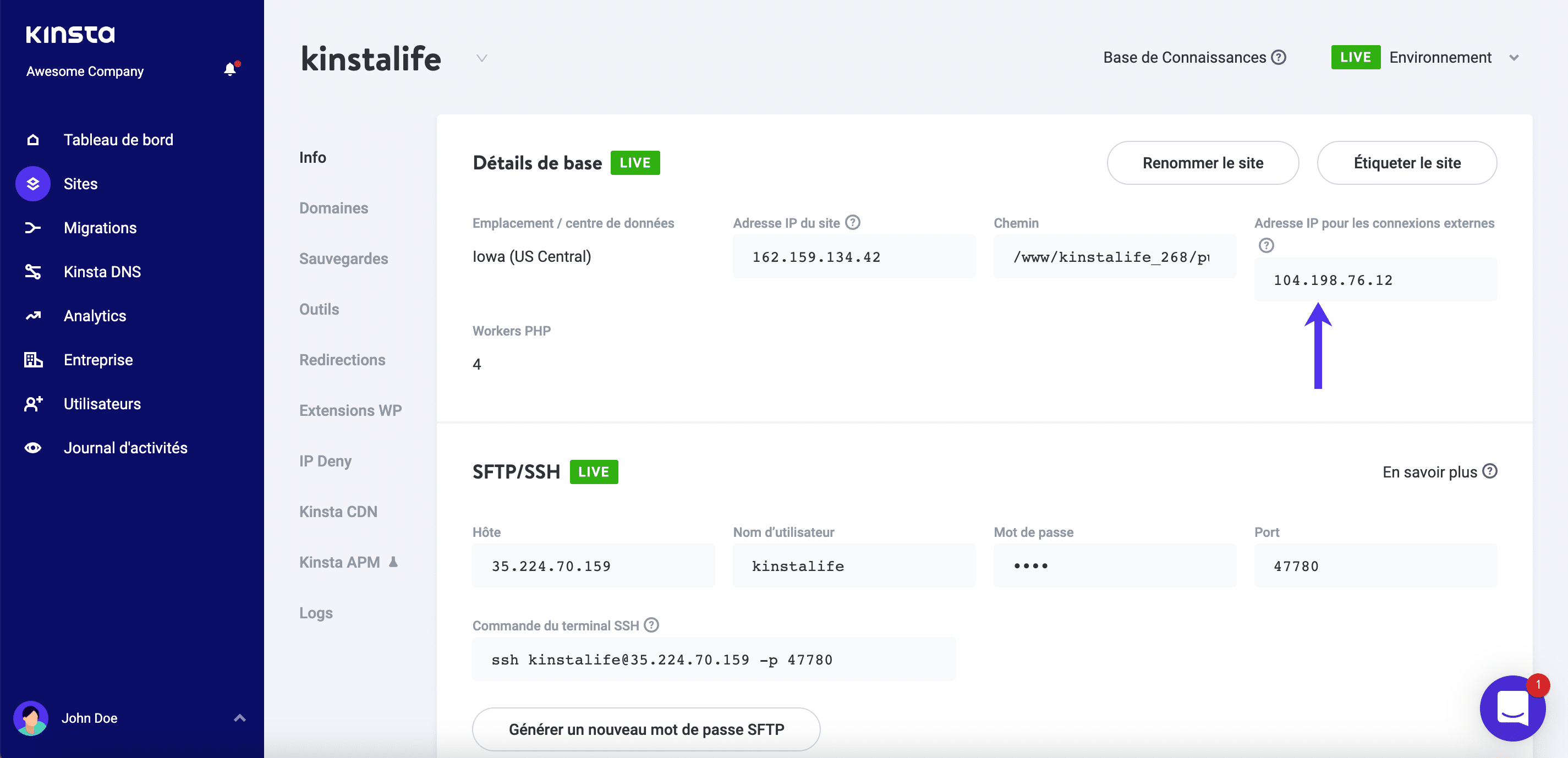Open Analytics in sidebar

(x=95, y=316)
